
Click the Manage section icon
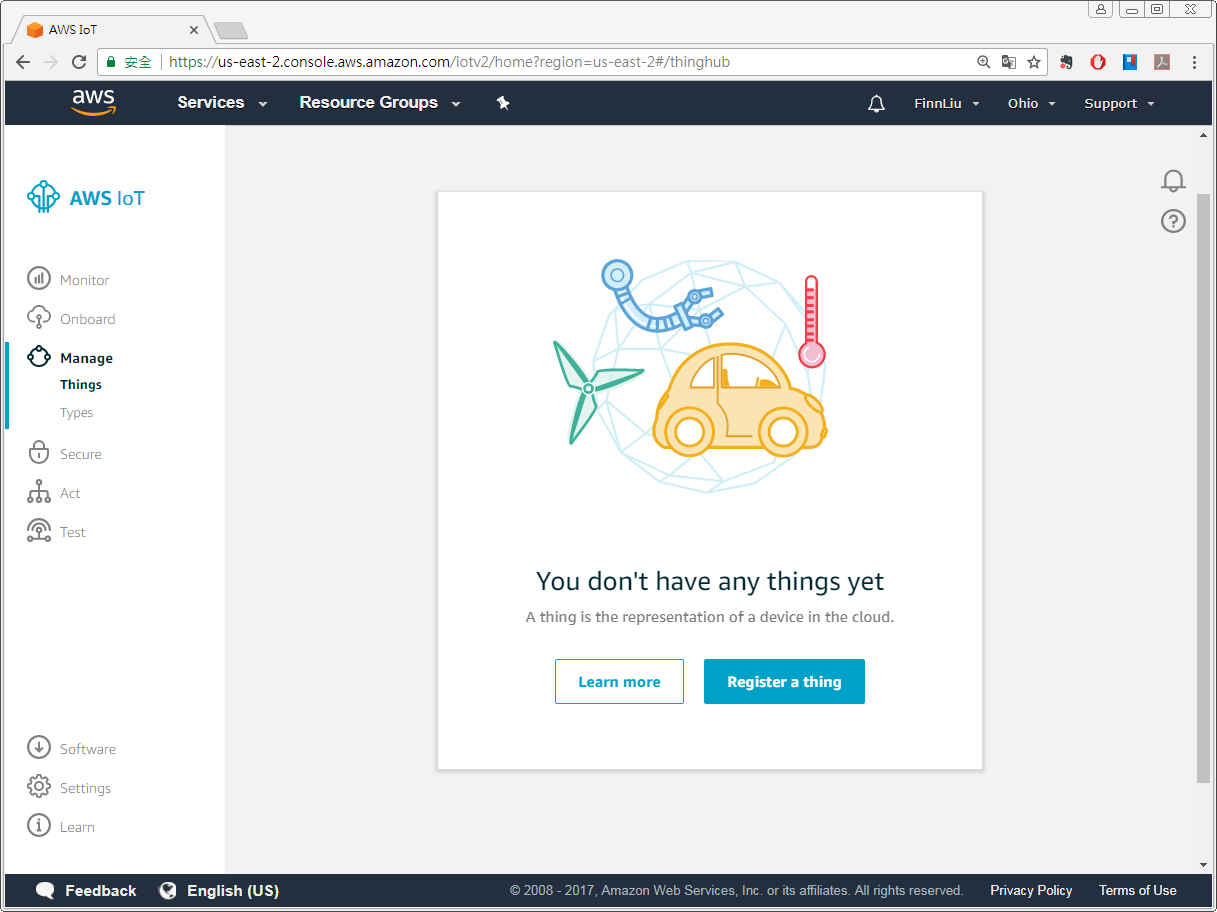[x=39, y=357]
